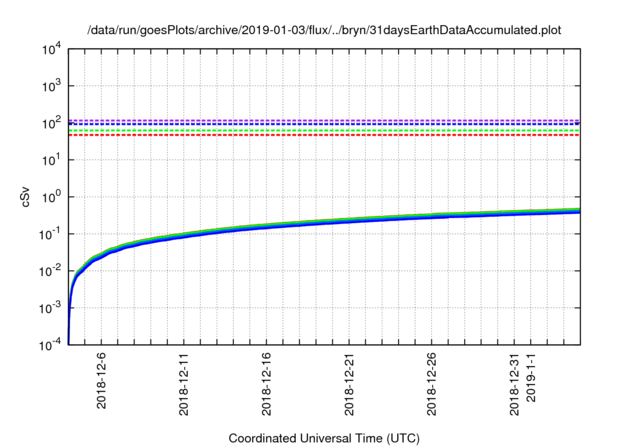
Task: Select the 2018-12-21 date tick label
Action: pyautogui.click(x=349, y=384)
